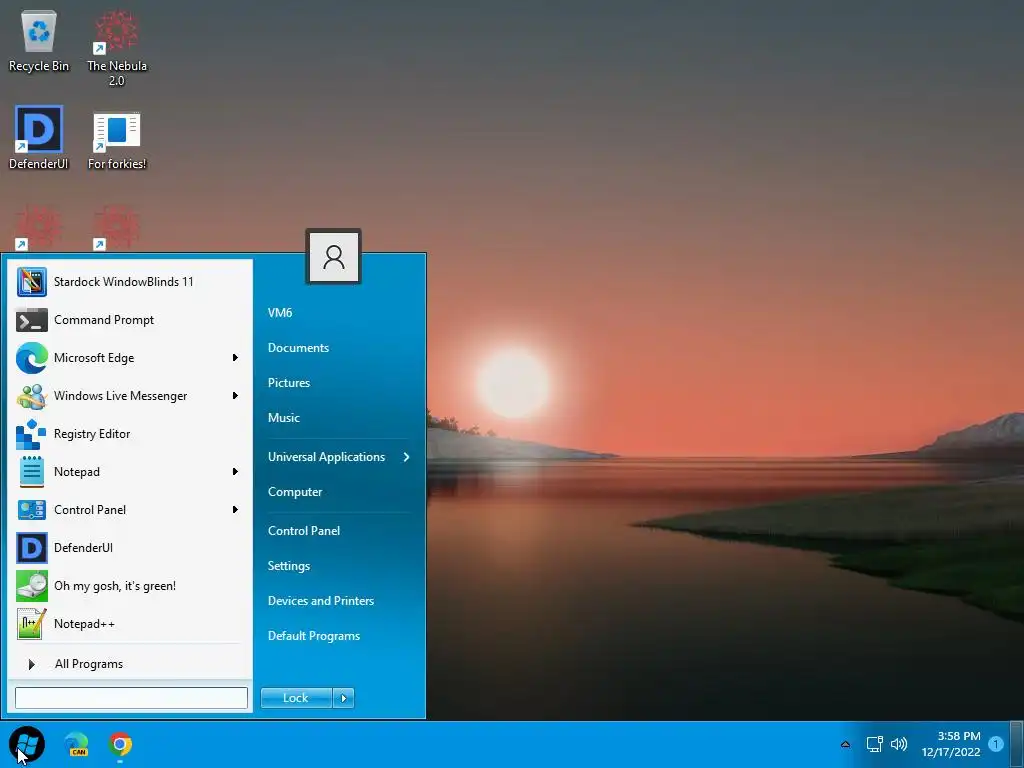Expand the Windows Live Messenger submenu arrow
Image resolution: width=1024 pixels, height=768 pixels.
tap(235, 396)
